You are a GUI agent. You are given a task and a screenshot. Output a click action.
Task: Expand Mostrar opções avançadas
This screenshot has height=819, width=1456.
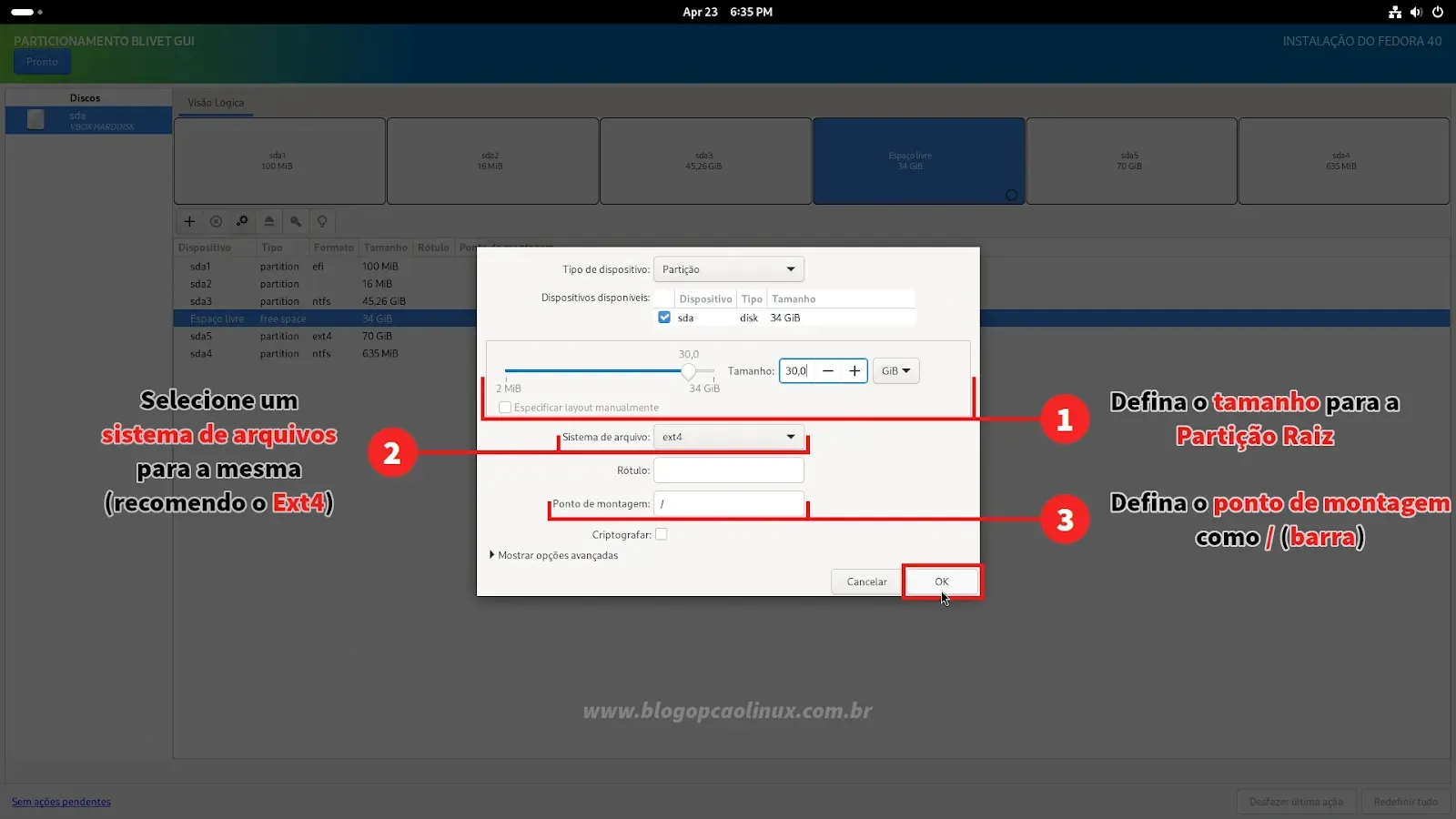pyautogui.click(x=553, y=555)
